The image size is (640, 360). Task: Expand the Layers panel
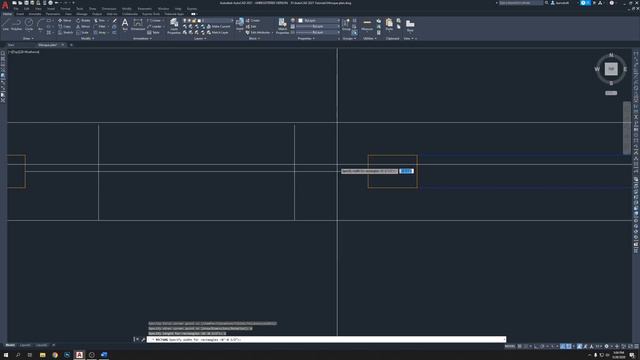pos(200,38)
